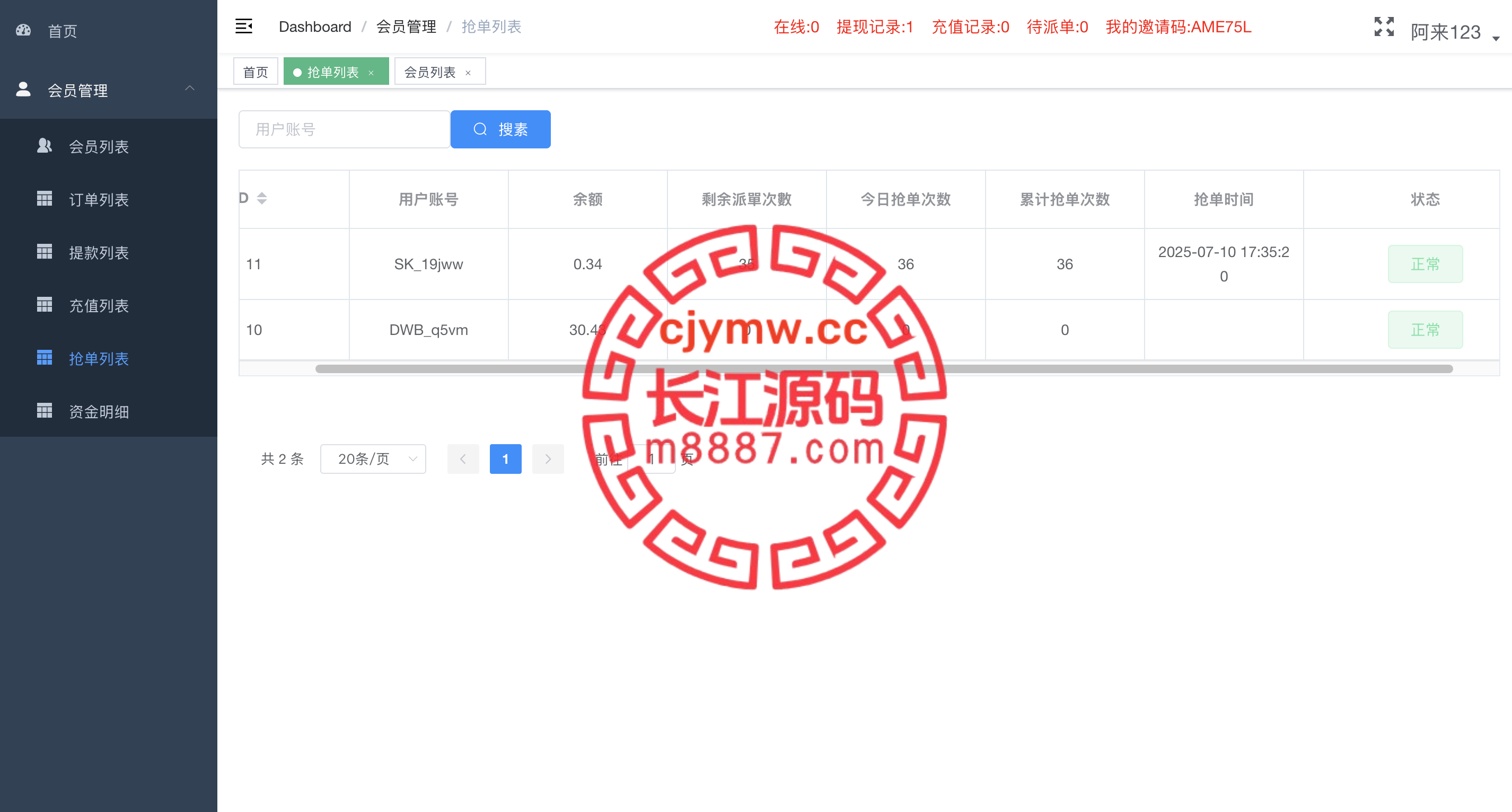Close the 会员列表 tab
1512x812 pixels.
[469, 73]
